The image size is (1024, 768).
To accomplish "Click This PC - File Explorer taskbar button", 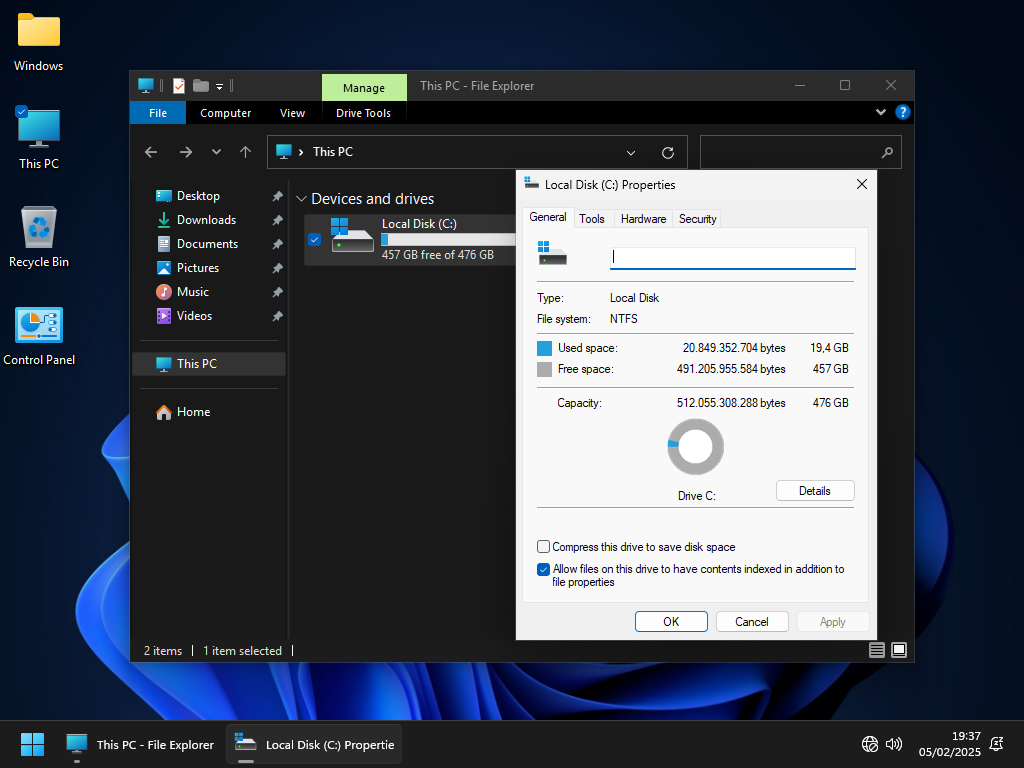I will click(x=140, y=744).
